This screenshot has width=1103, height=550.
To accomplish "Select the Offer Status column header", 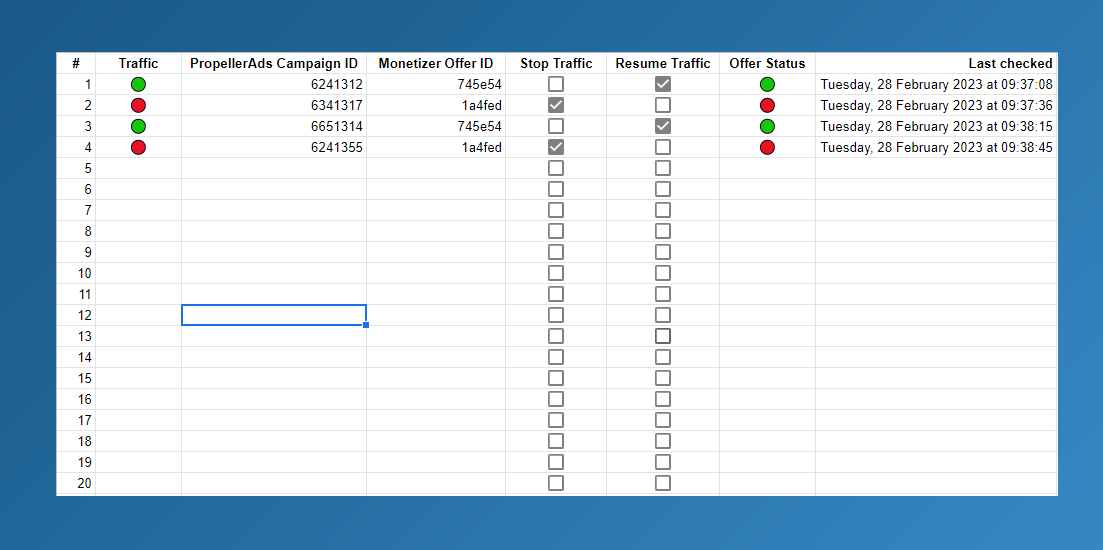I will tap(767, 63).
